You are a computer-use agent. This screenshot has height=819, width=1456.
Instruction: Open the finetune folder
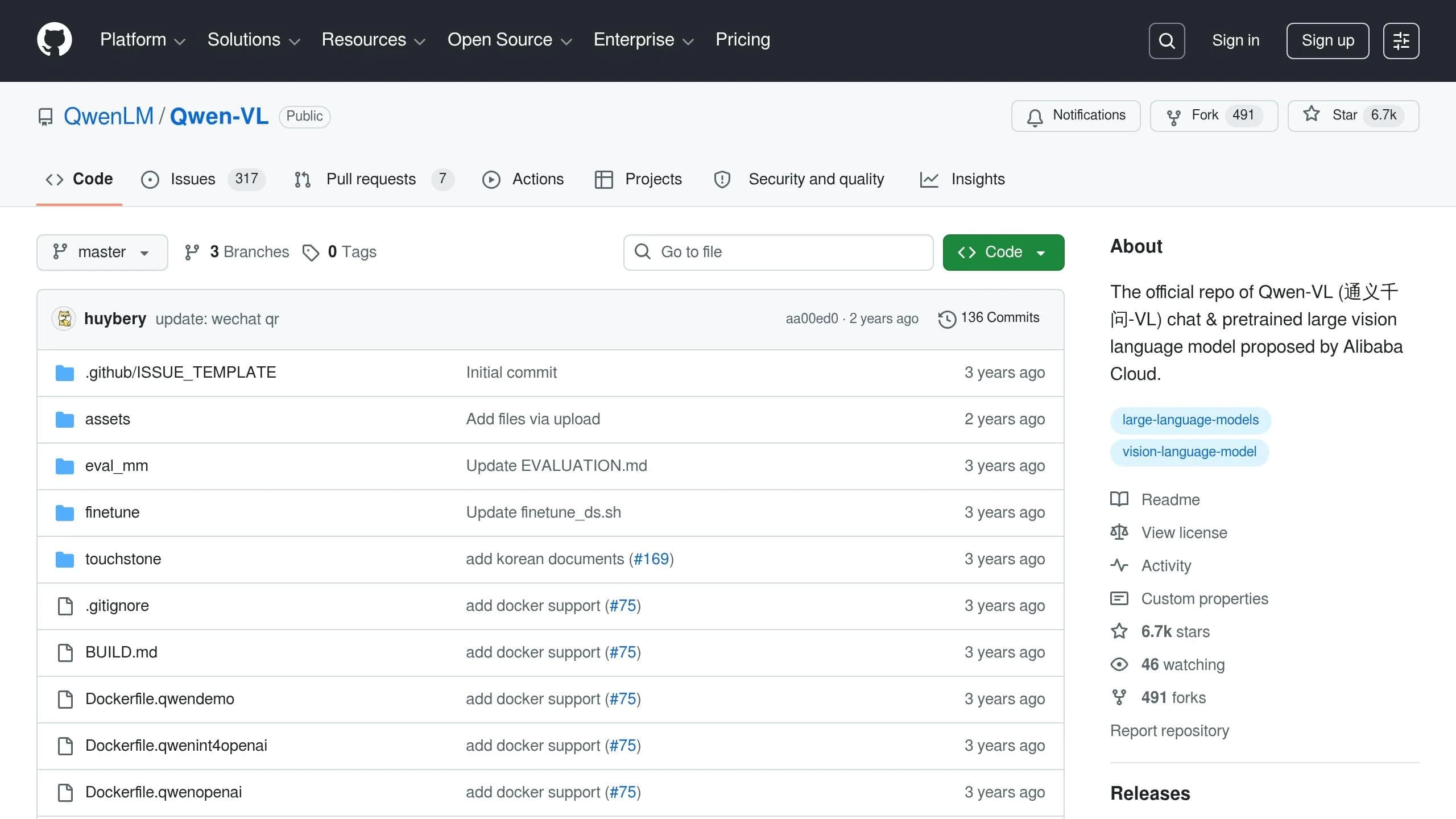[x=113, y=512]
